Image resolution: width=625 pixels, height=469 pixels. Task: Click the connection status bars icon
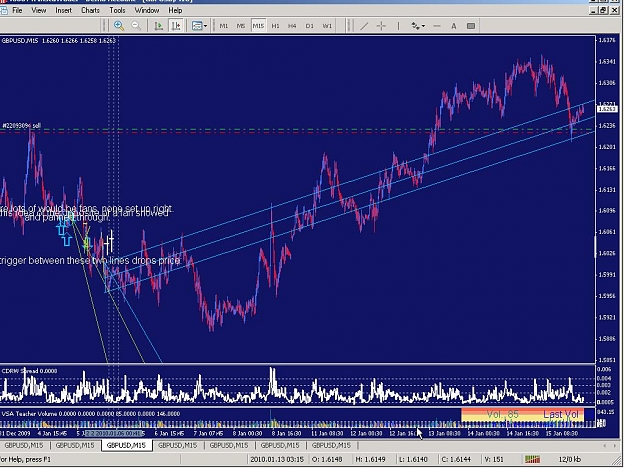532,459
